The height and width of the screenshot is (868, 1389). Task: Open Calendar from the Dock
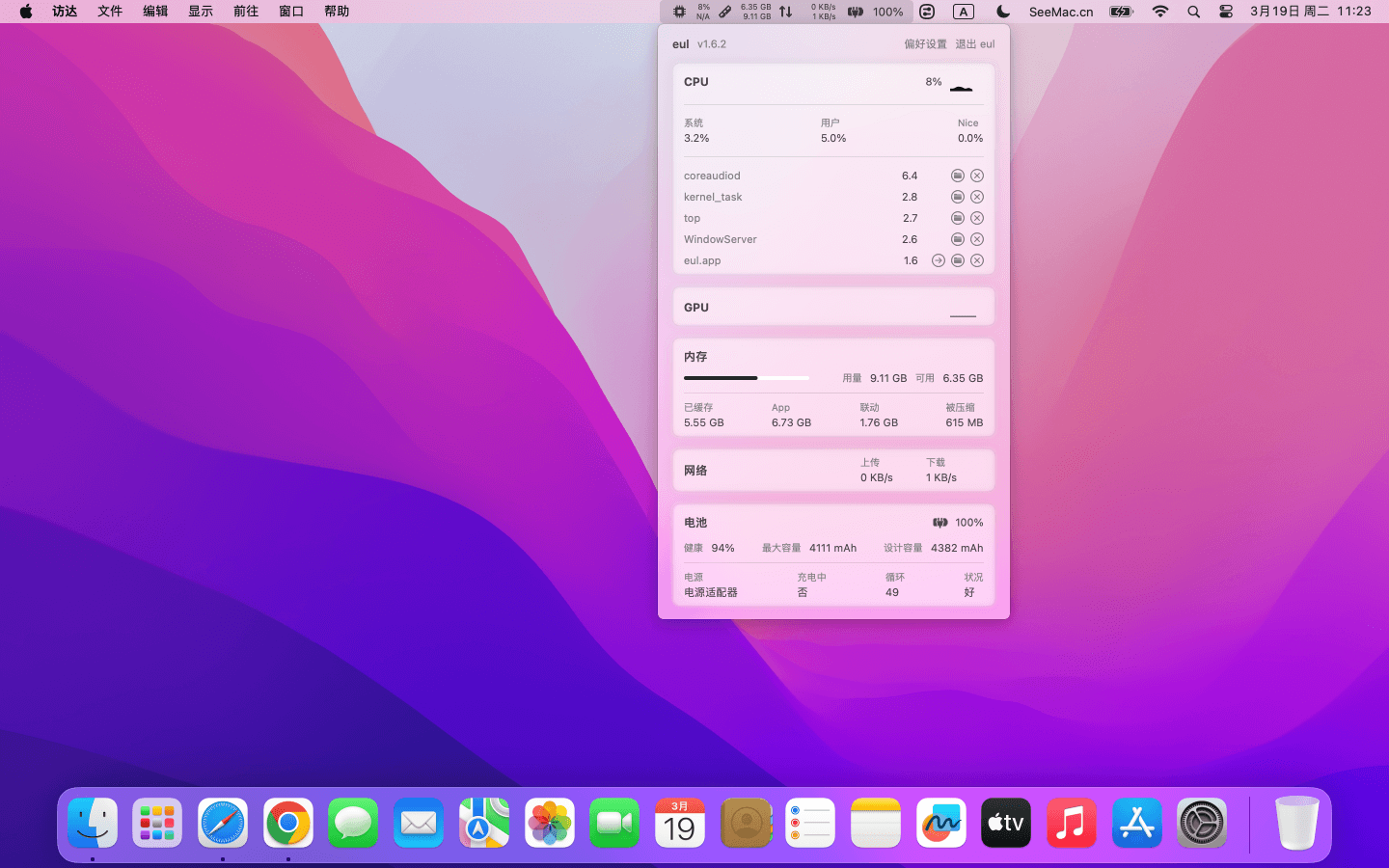click(680, 823)
